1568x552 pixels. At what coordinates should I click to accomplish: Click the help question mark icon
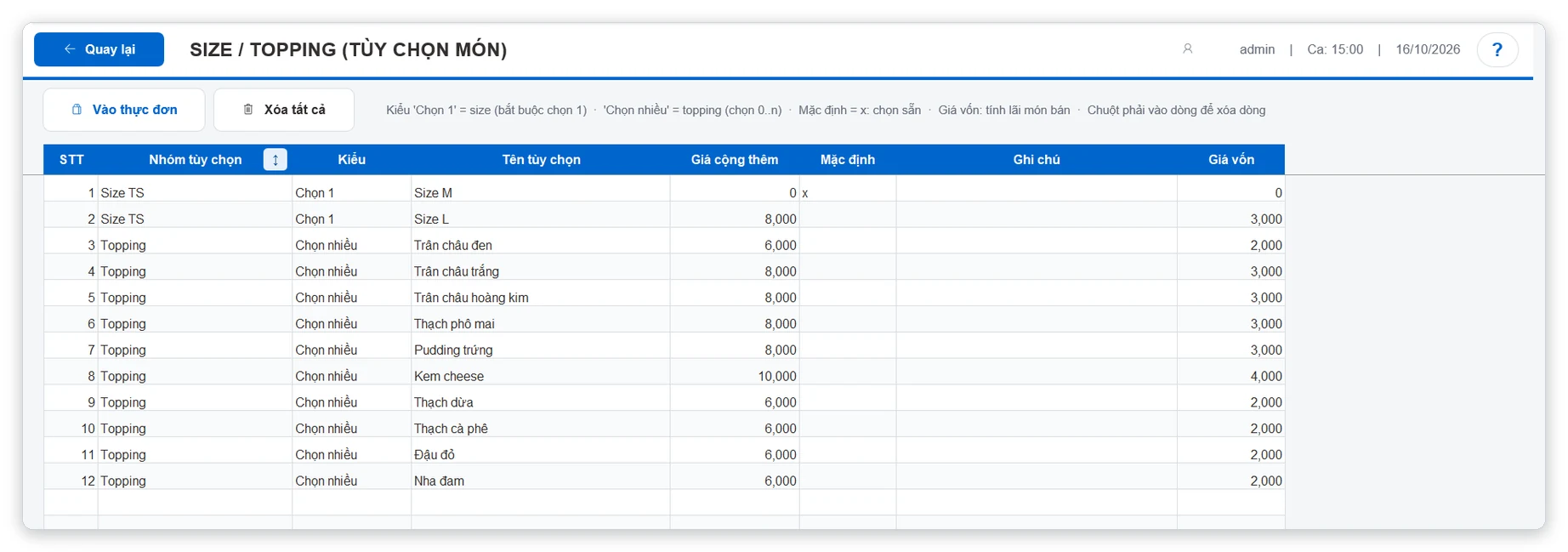click(1497, 49)
